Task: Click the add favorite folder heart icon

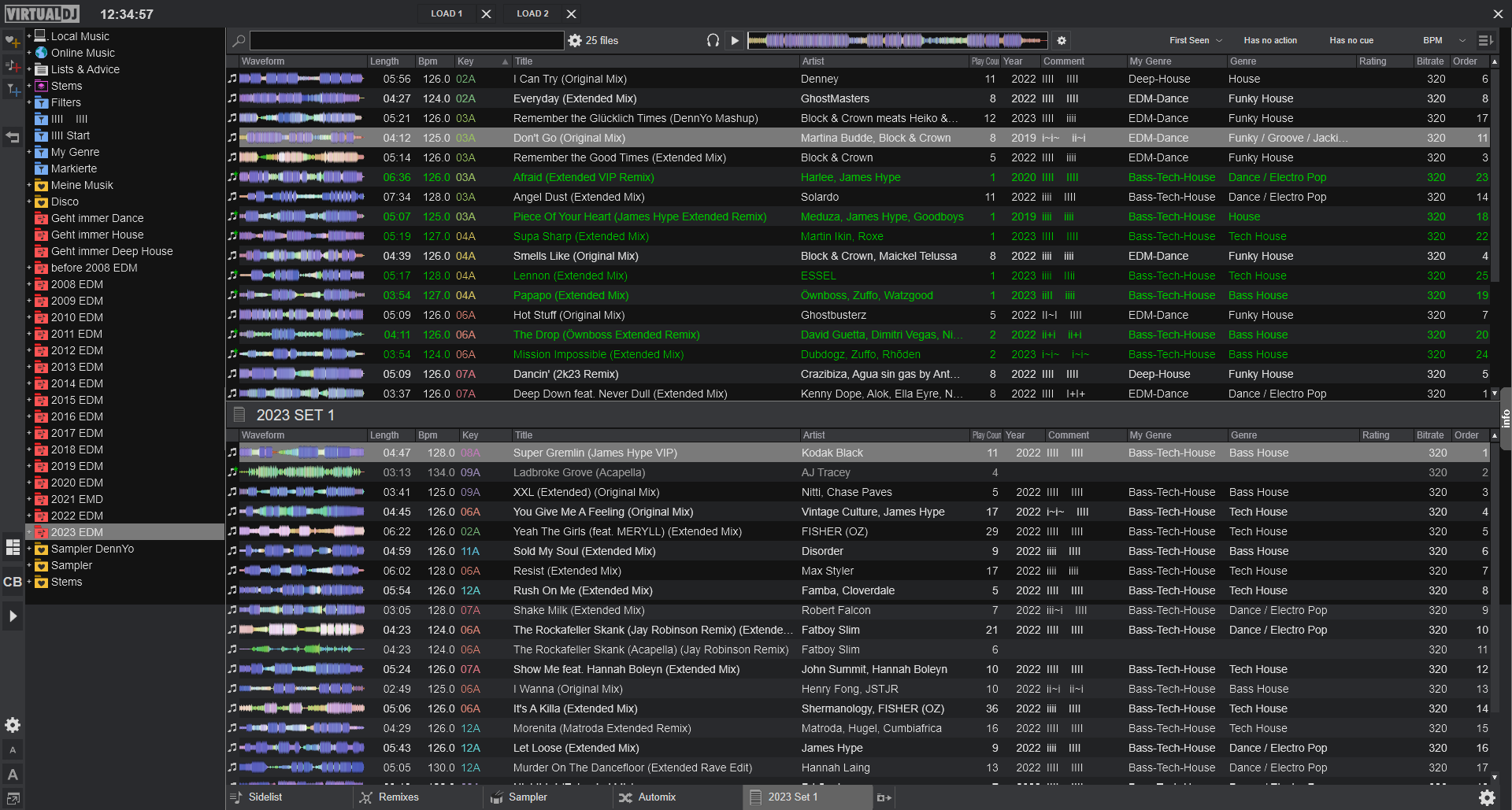Action: [13, 41]
